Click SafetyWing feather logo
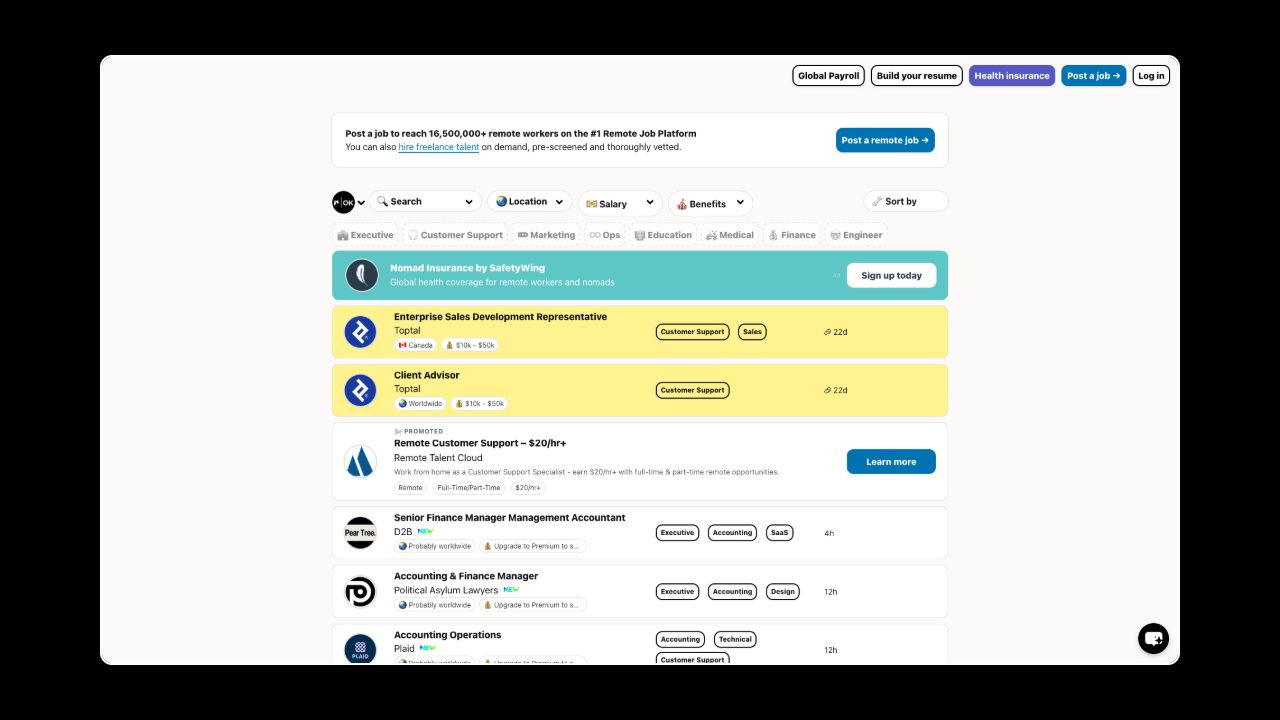Viewport: 1280px width, 720px height. pyautogui.click(x=361, y=275)
